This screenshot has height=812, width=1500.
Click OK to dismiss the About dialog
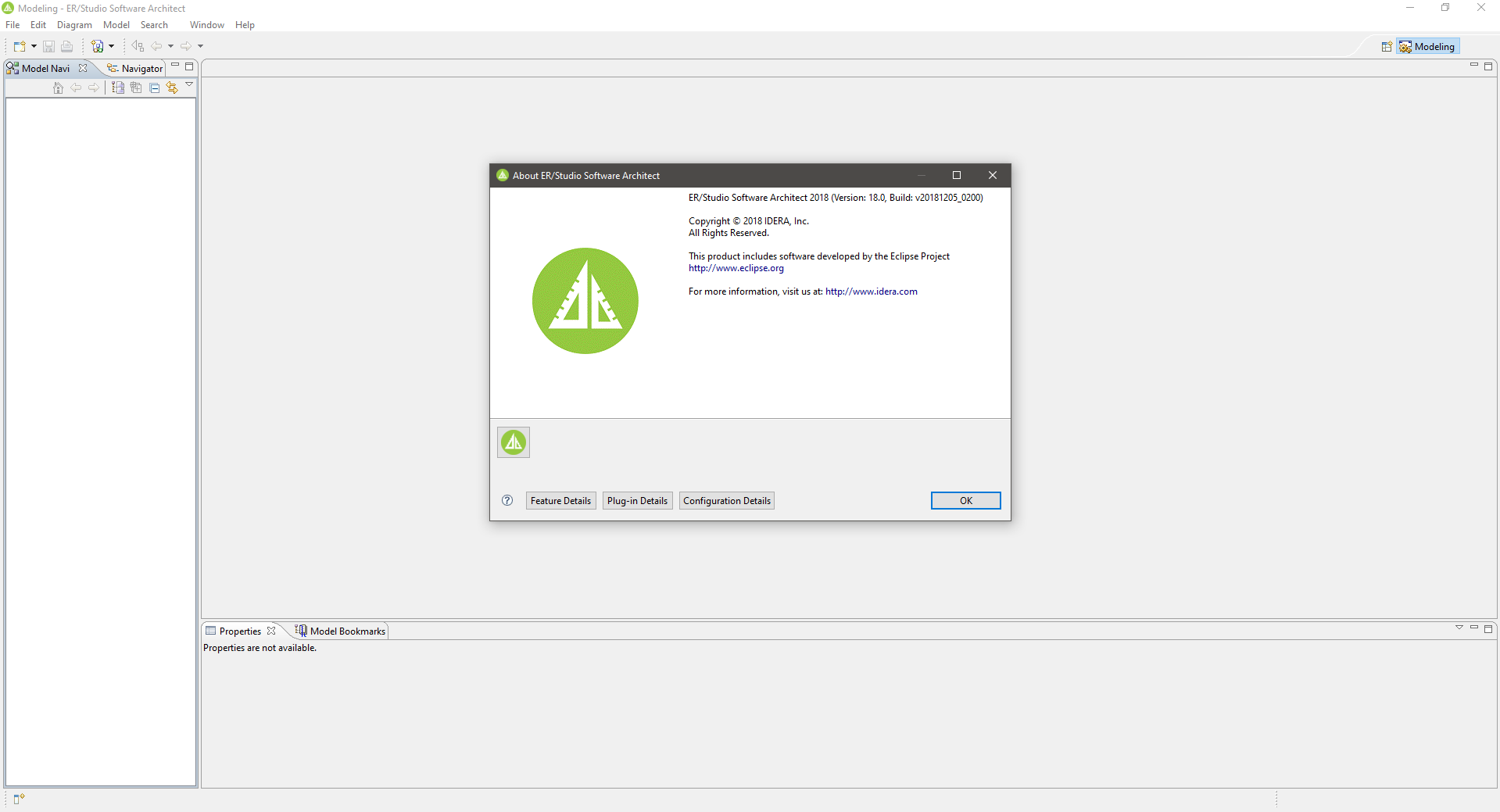pyautogui.click(x=966, y=501)
